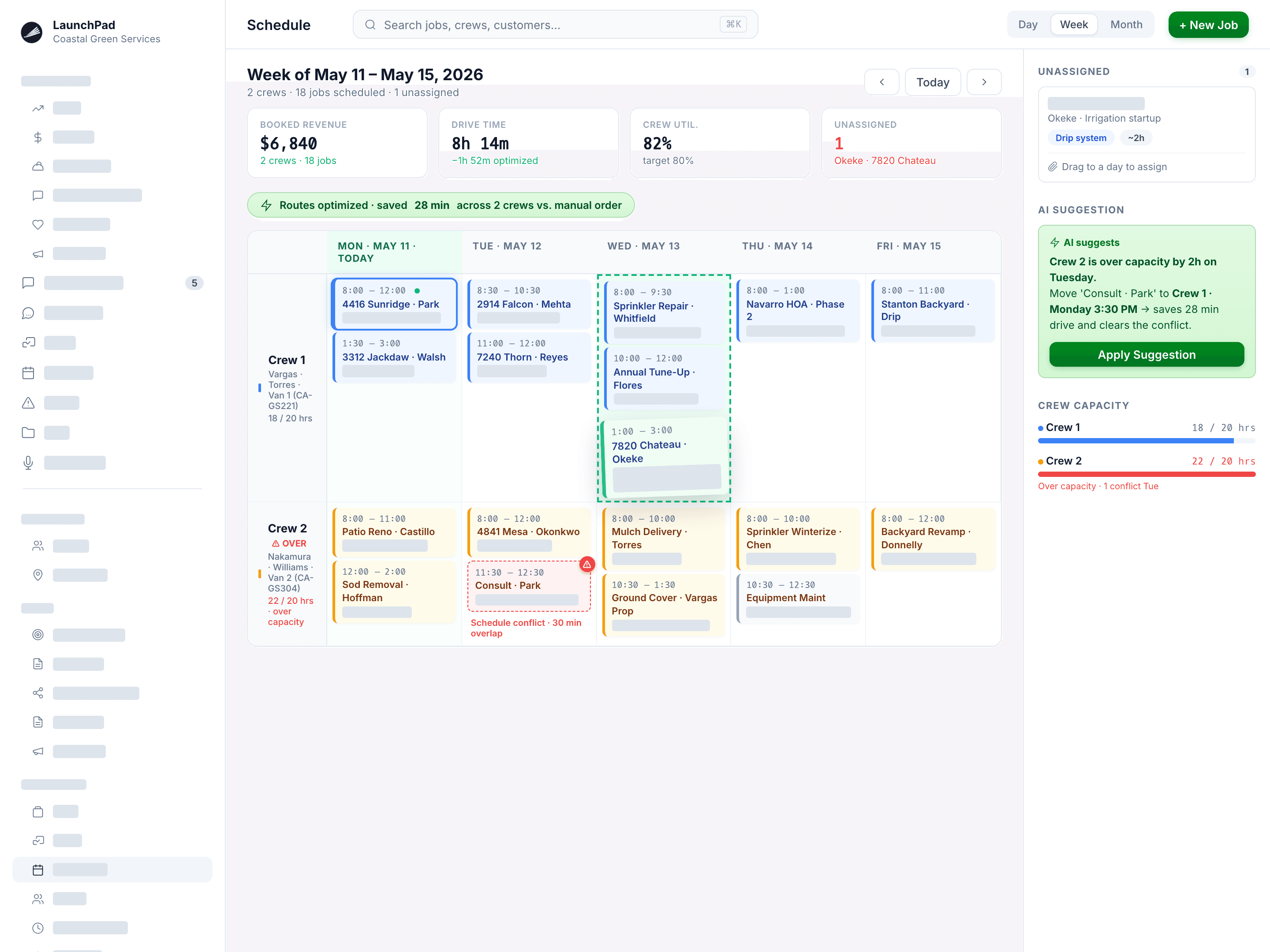The height and width of the screenshot is (952, 1270).
Task: Click the map-pin sidebar icon
Action: 38,575
